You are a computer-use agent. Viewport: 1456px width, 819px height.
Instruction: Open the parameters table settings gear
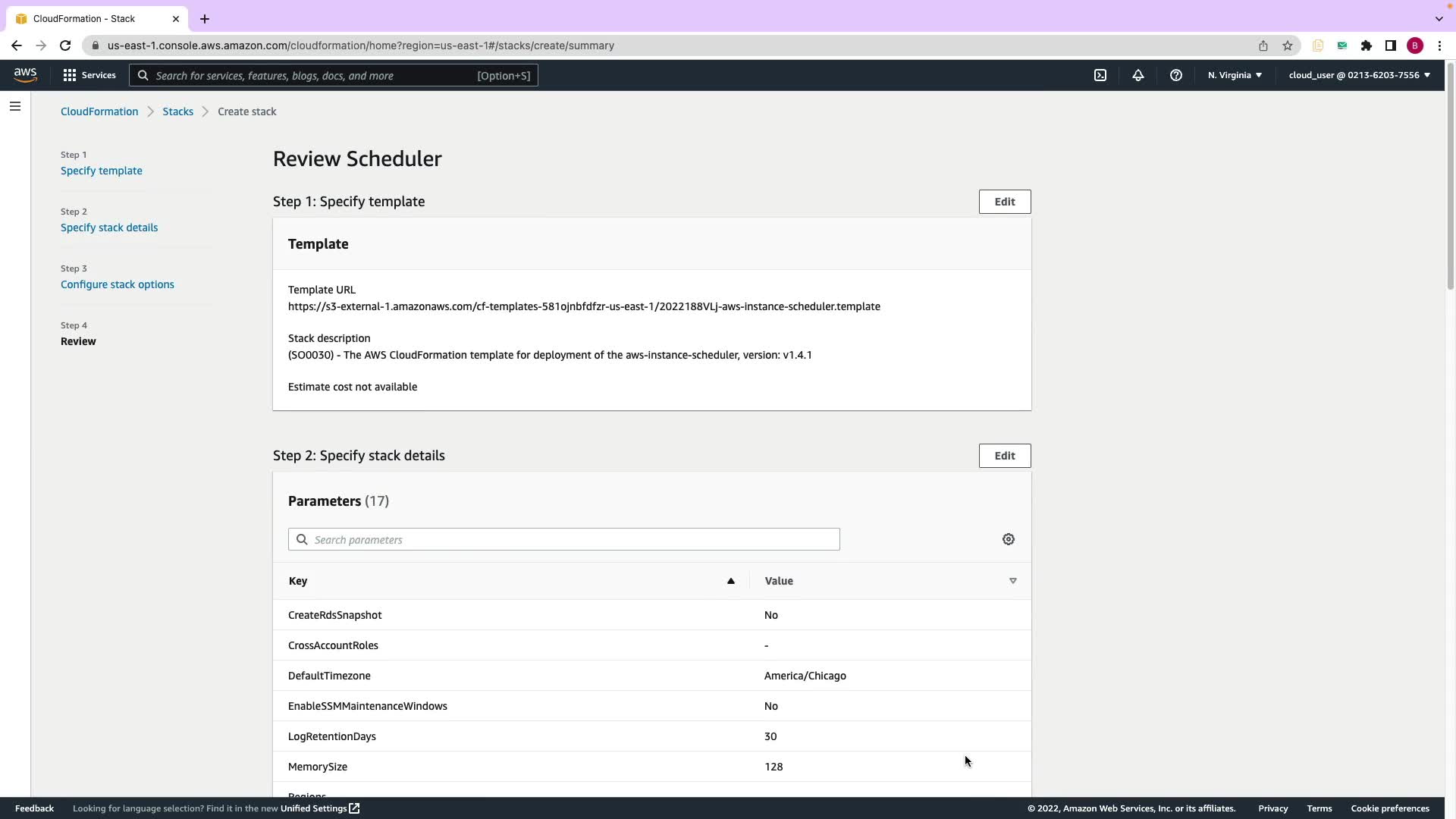point(1009,539)
